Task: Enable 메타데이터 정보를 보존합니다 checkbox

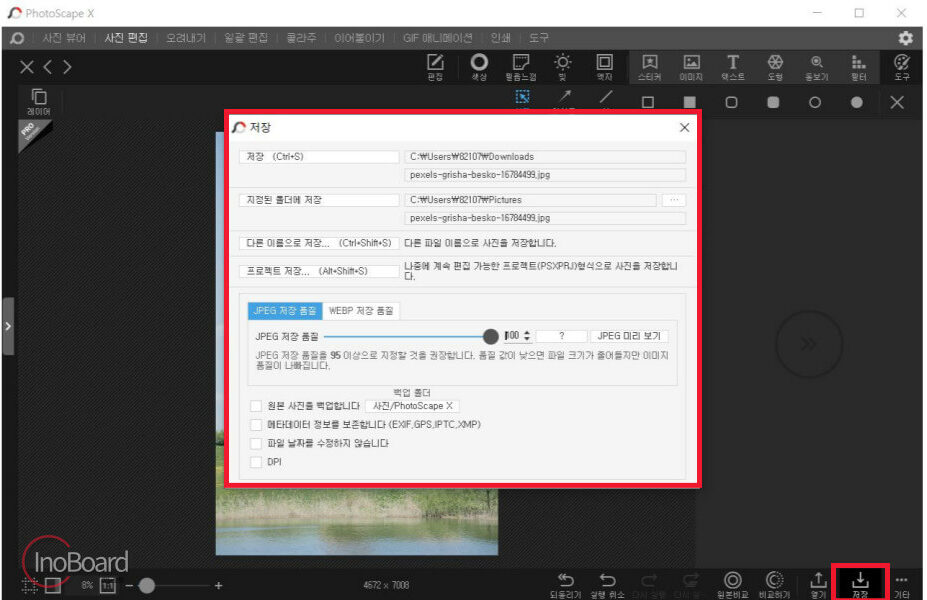Action: click(256, 424)
